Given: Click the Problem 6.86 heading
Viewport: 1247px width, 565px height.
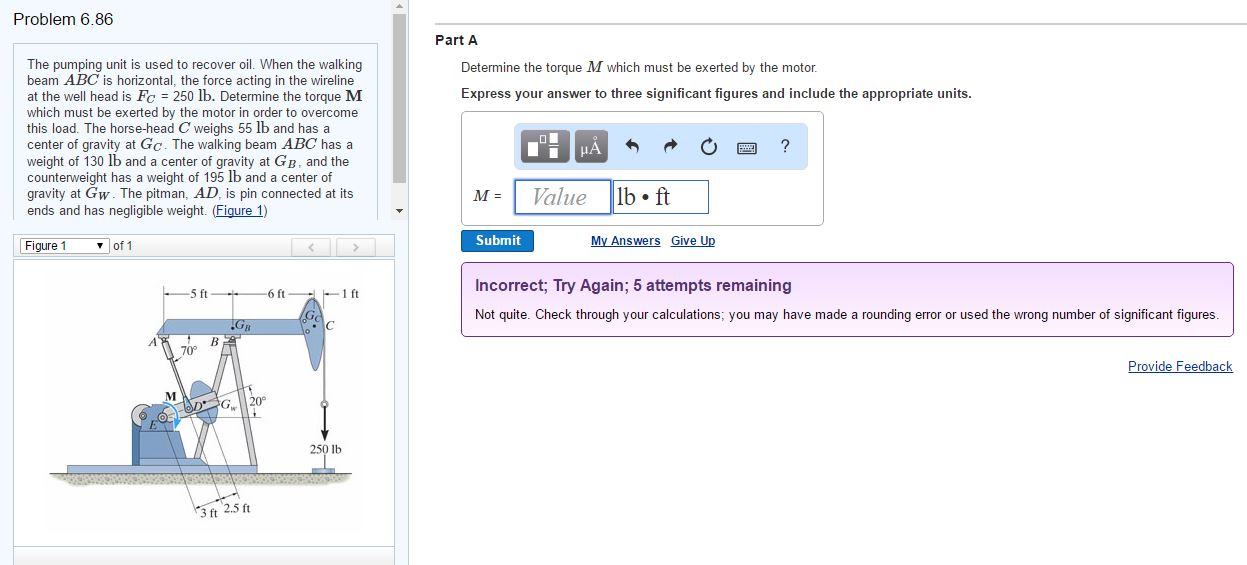Looking at the screenshot, I should pos(63,19).
